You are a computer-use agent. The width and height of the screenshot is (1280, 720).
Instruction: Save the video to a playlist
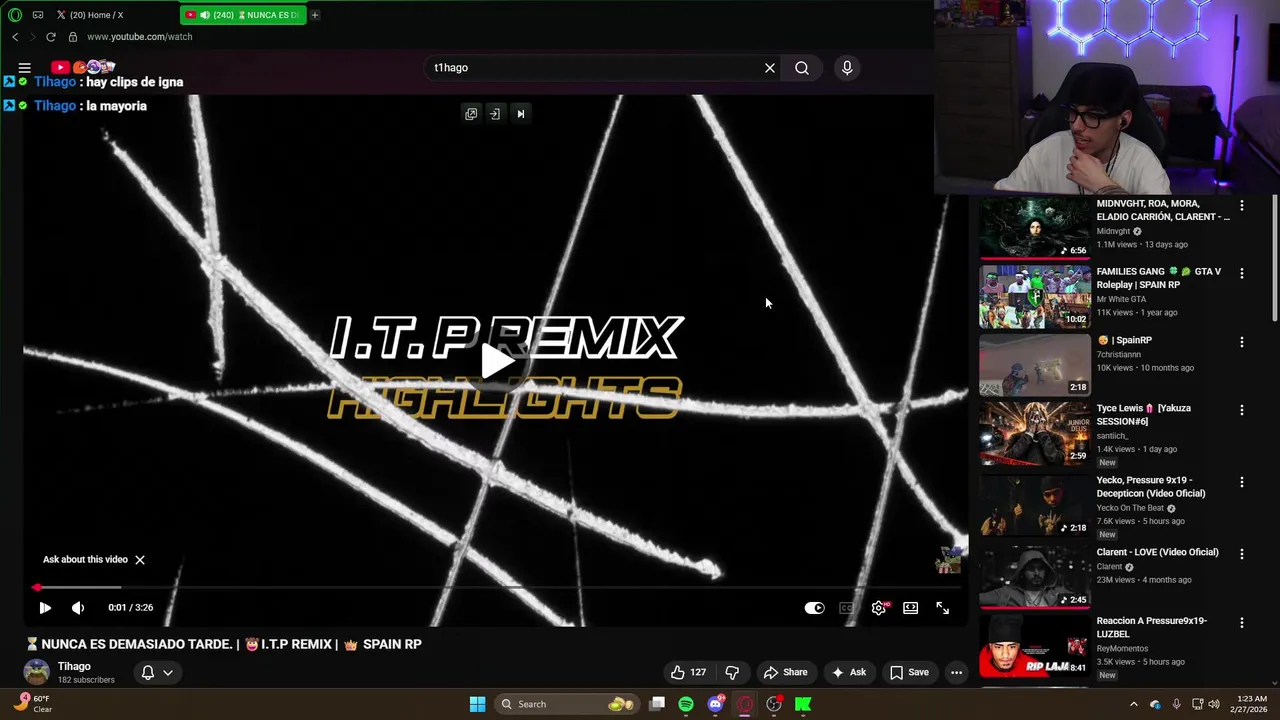pyautogui.click(x=909, y=673)
